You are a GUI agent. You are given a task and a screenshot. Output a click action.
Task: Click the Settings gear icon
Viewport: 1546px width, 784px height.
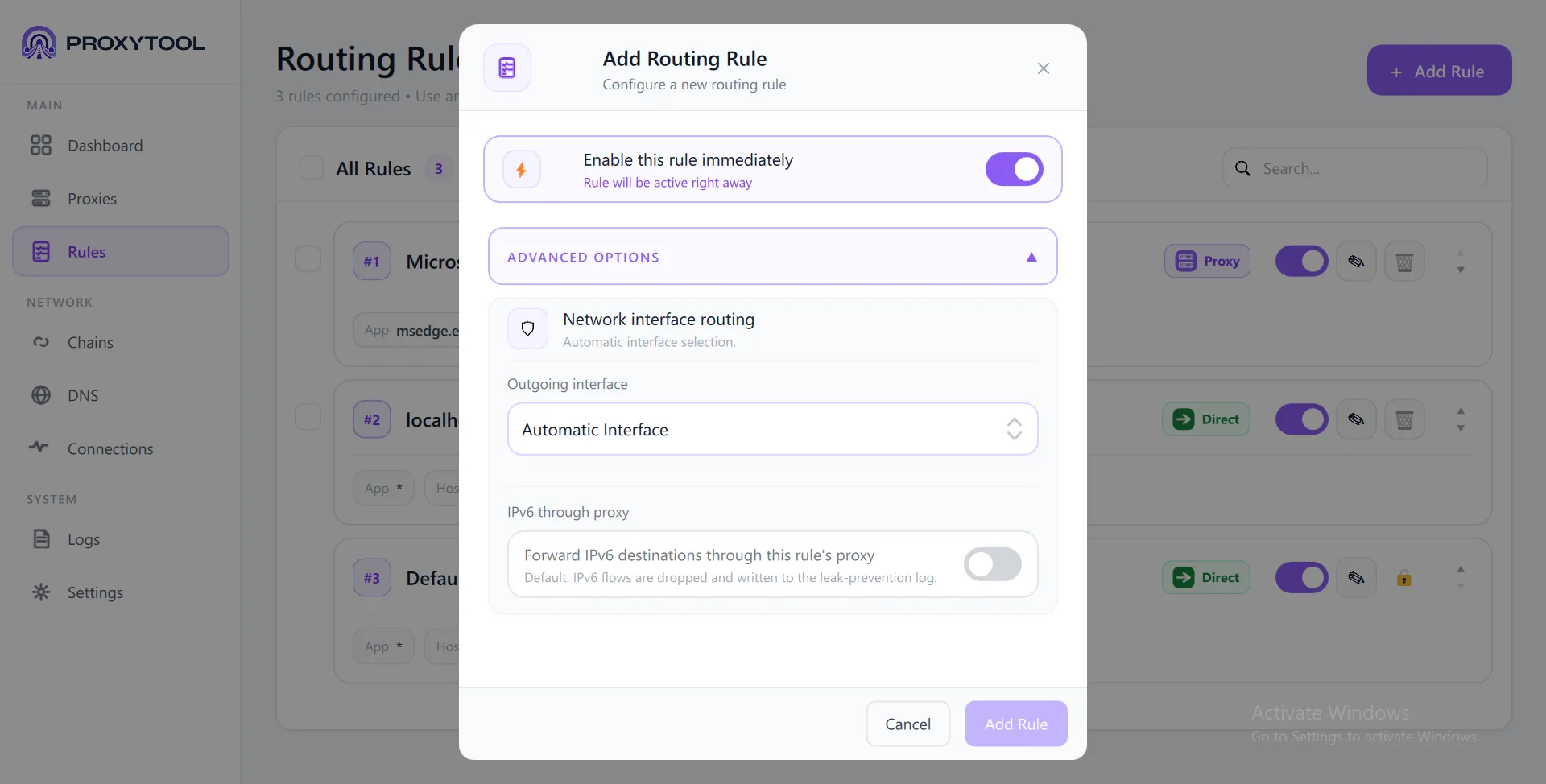[41, 592]
